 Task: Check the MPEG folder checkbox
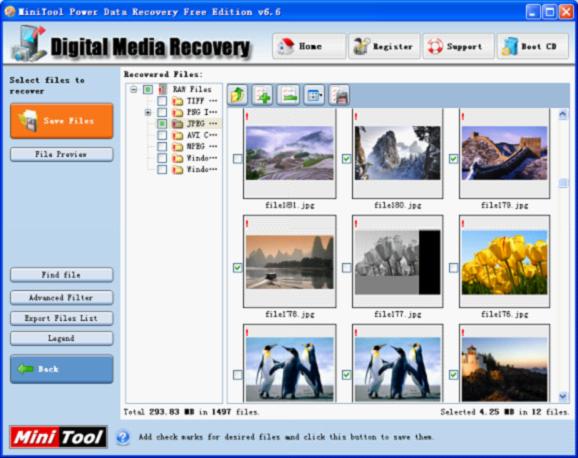162,147
